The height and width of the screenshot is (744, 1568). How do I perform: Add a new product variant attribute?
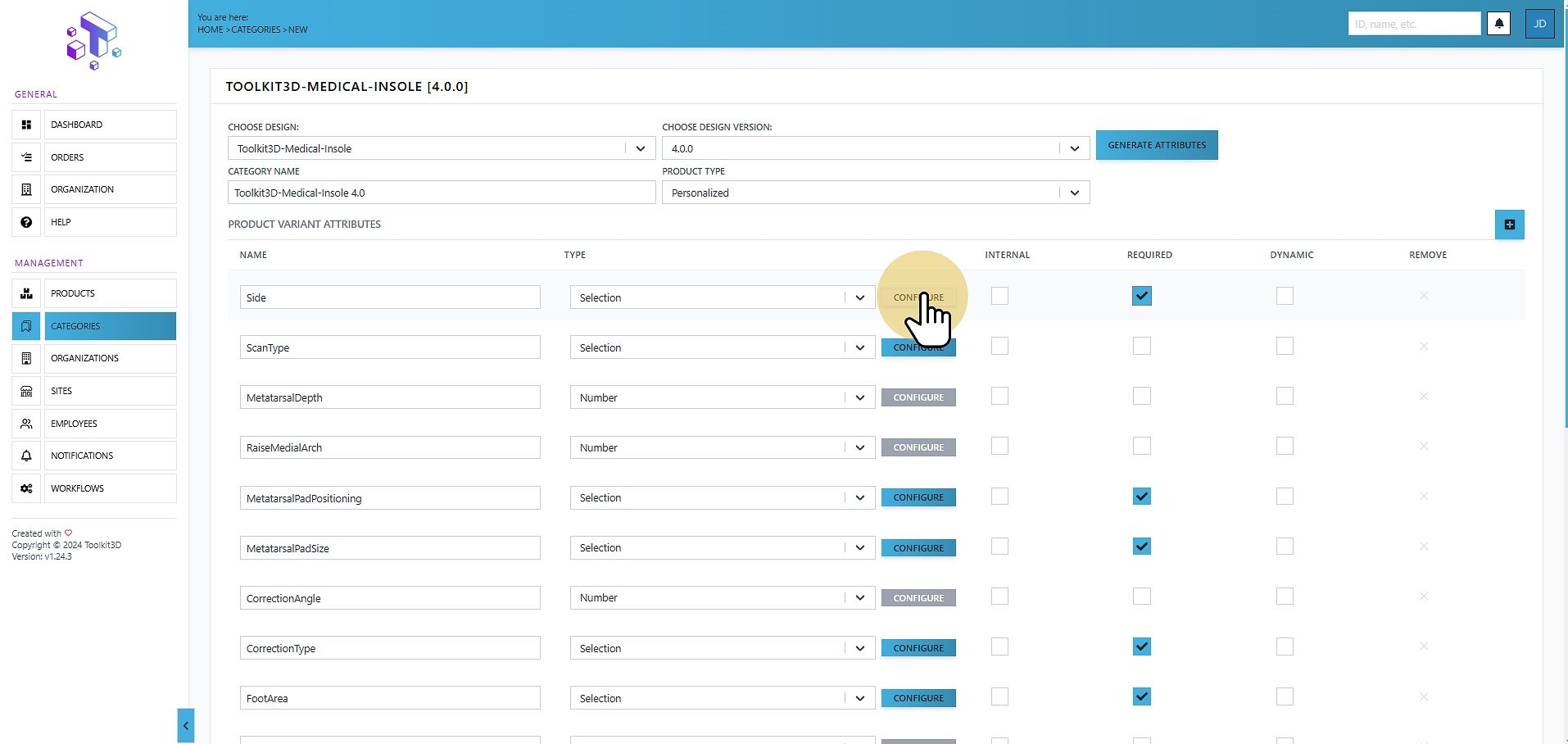(x=1509, y=225)
